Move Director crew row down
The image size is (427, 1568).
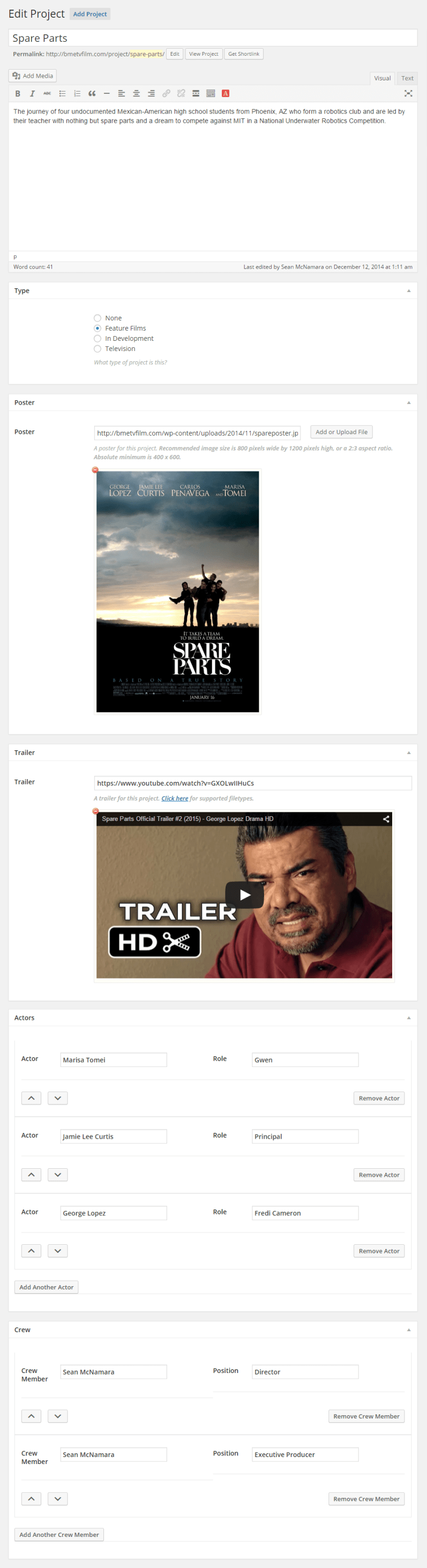point(58,1416)
